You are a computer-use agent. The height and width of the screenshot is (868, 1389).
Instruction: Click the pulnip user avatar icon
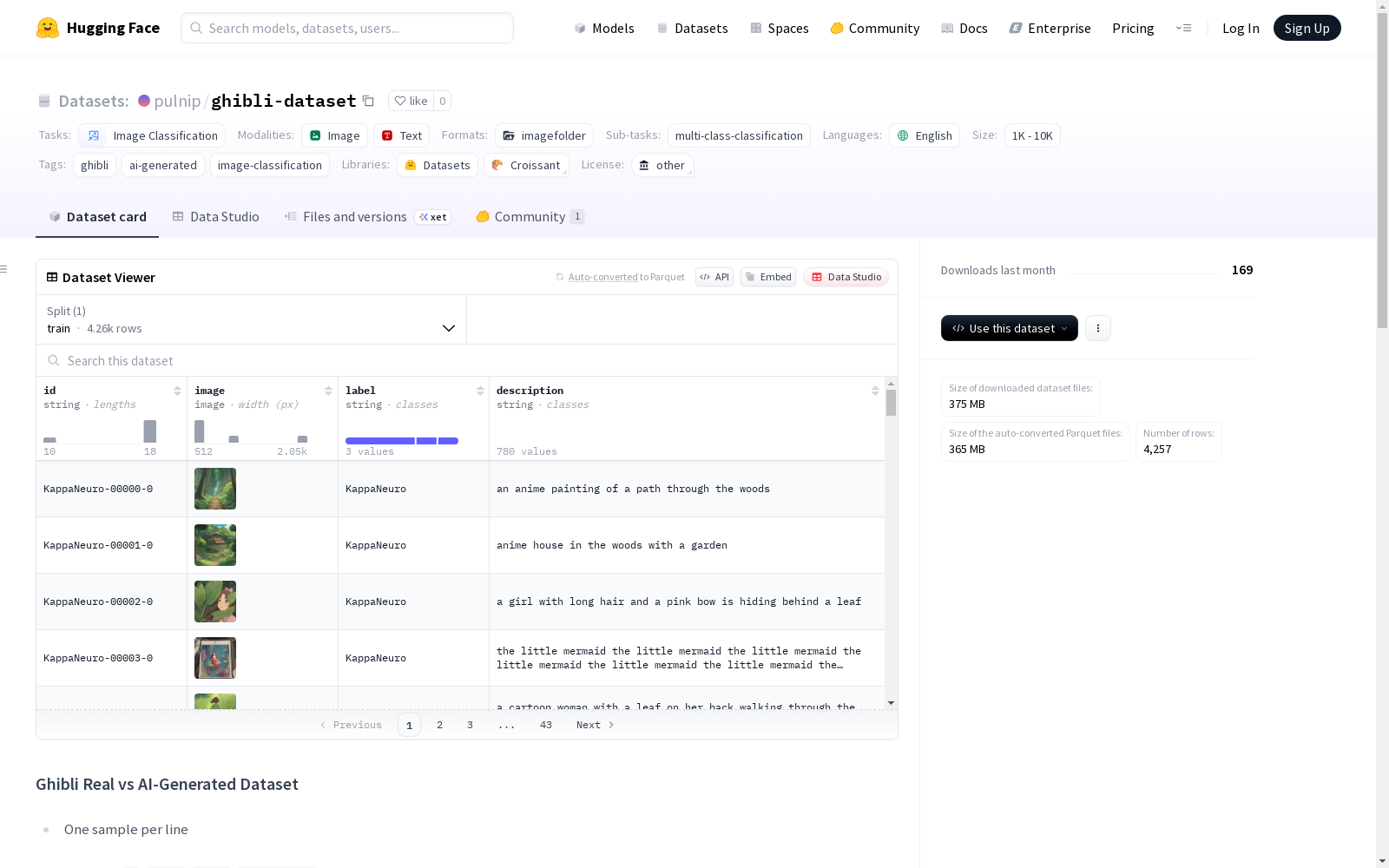point(144,101)
